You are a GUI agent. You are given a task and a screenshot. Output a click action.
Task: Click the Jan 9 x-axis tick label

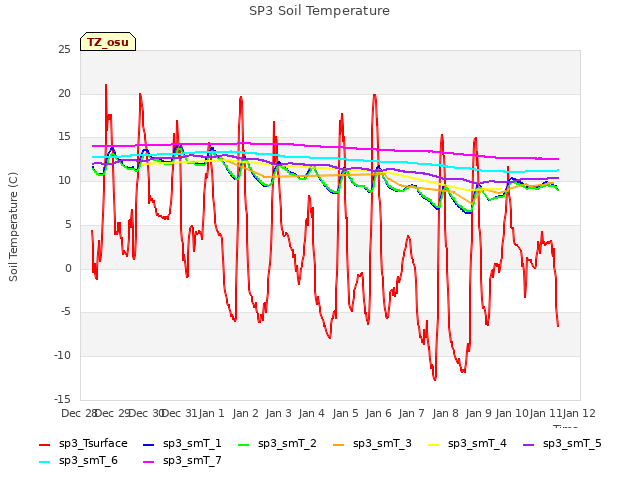479,413
